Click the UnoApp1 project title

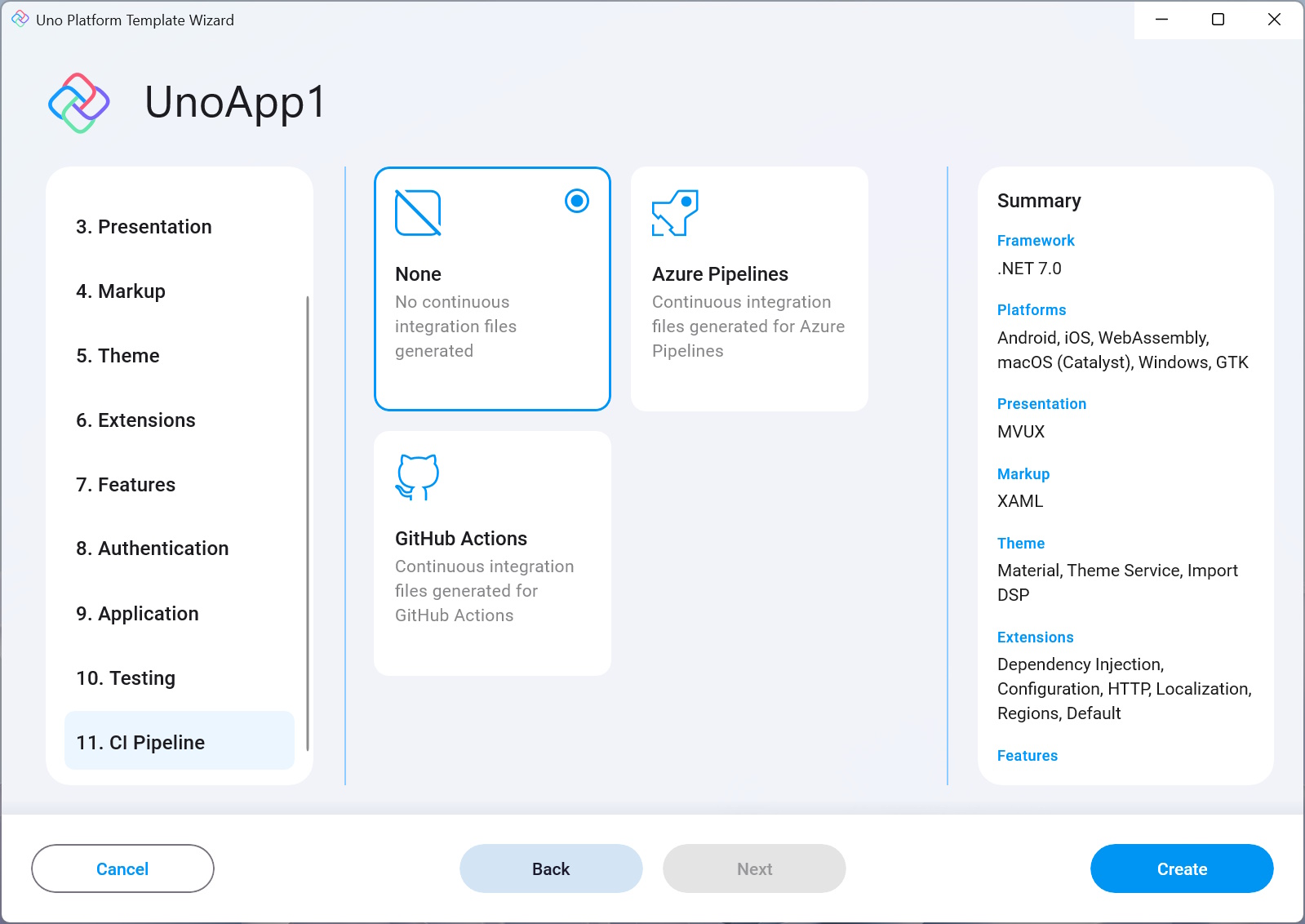[x=235, y=103]
